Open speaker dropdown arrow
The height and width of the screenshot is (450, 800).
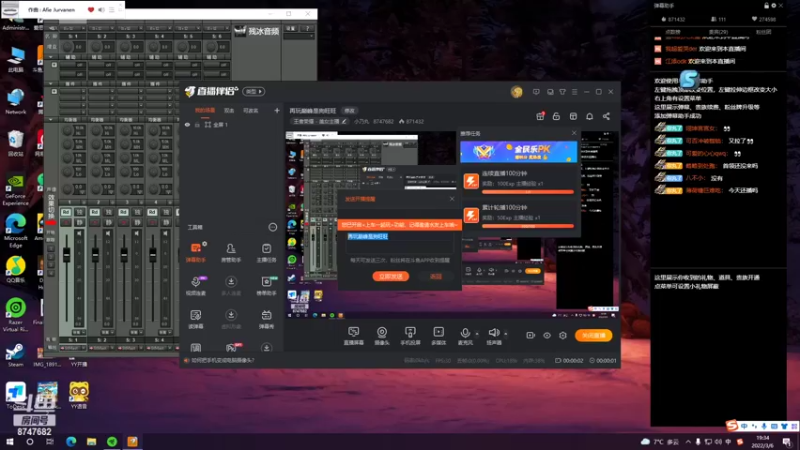pos(506,334)
